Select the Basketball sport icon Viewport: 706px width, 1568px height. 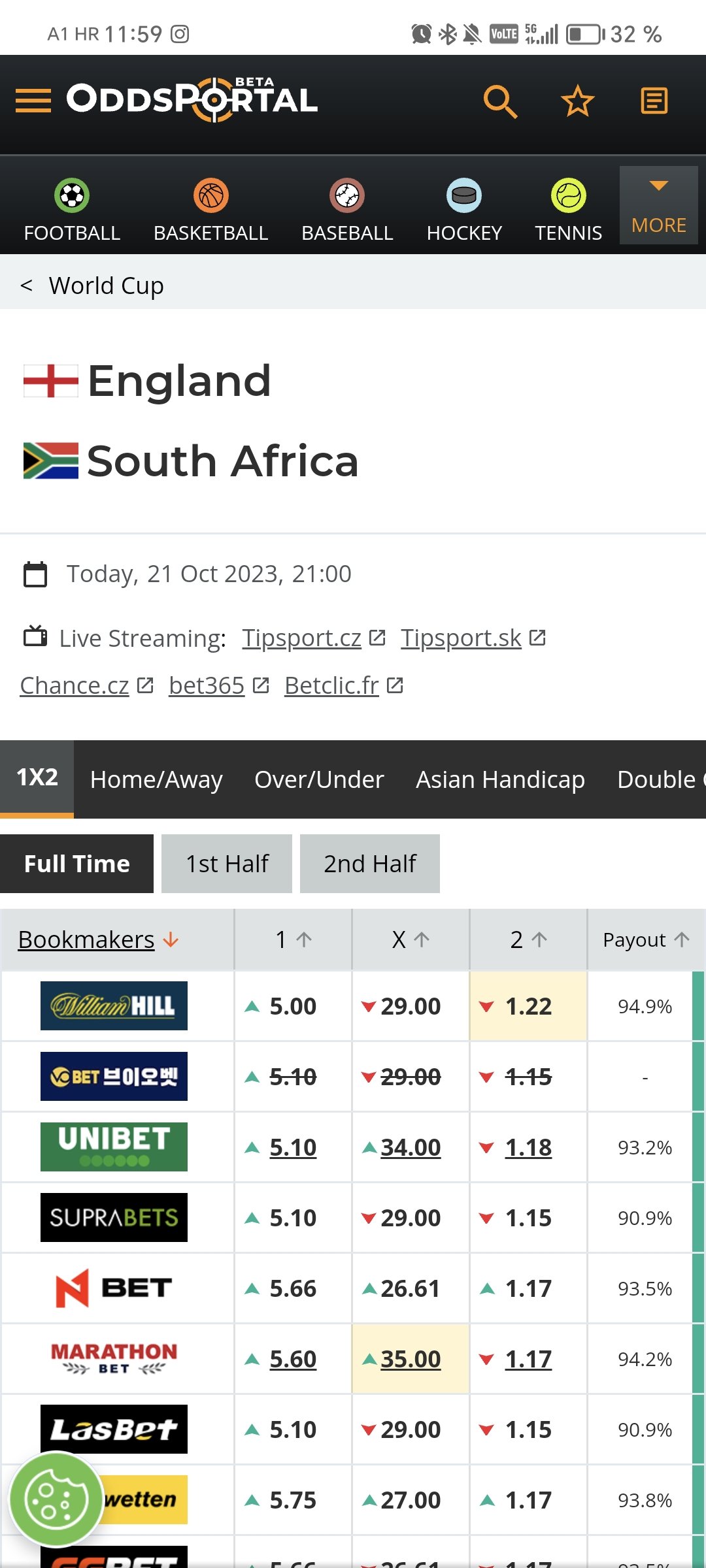pyautogui.click(x=210, y=195)
